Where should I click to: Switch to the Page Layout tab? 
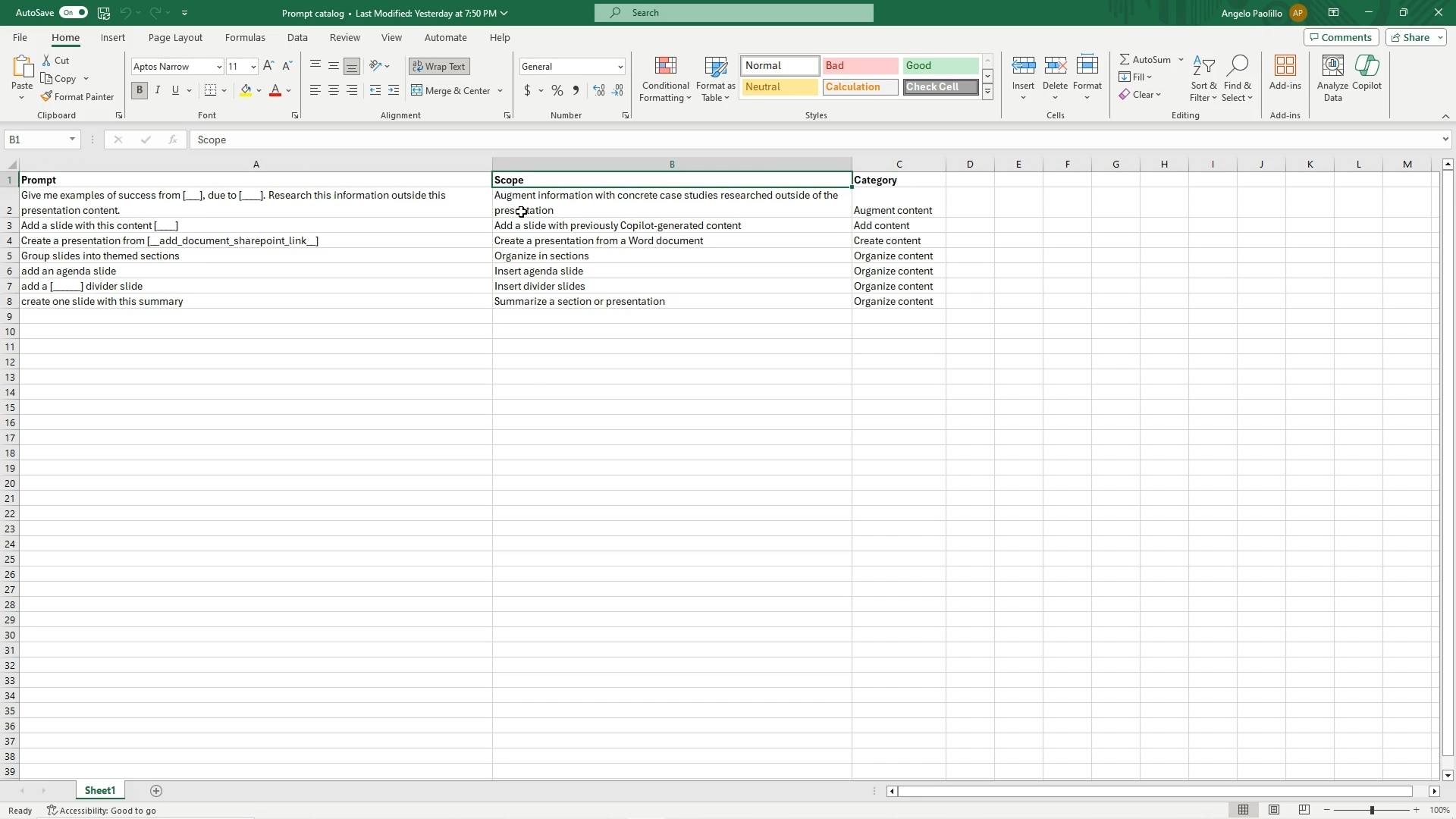click(175, 37)
